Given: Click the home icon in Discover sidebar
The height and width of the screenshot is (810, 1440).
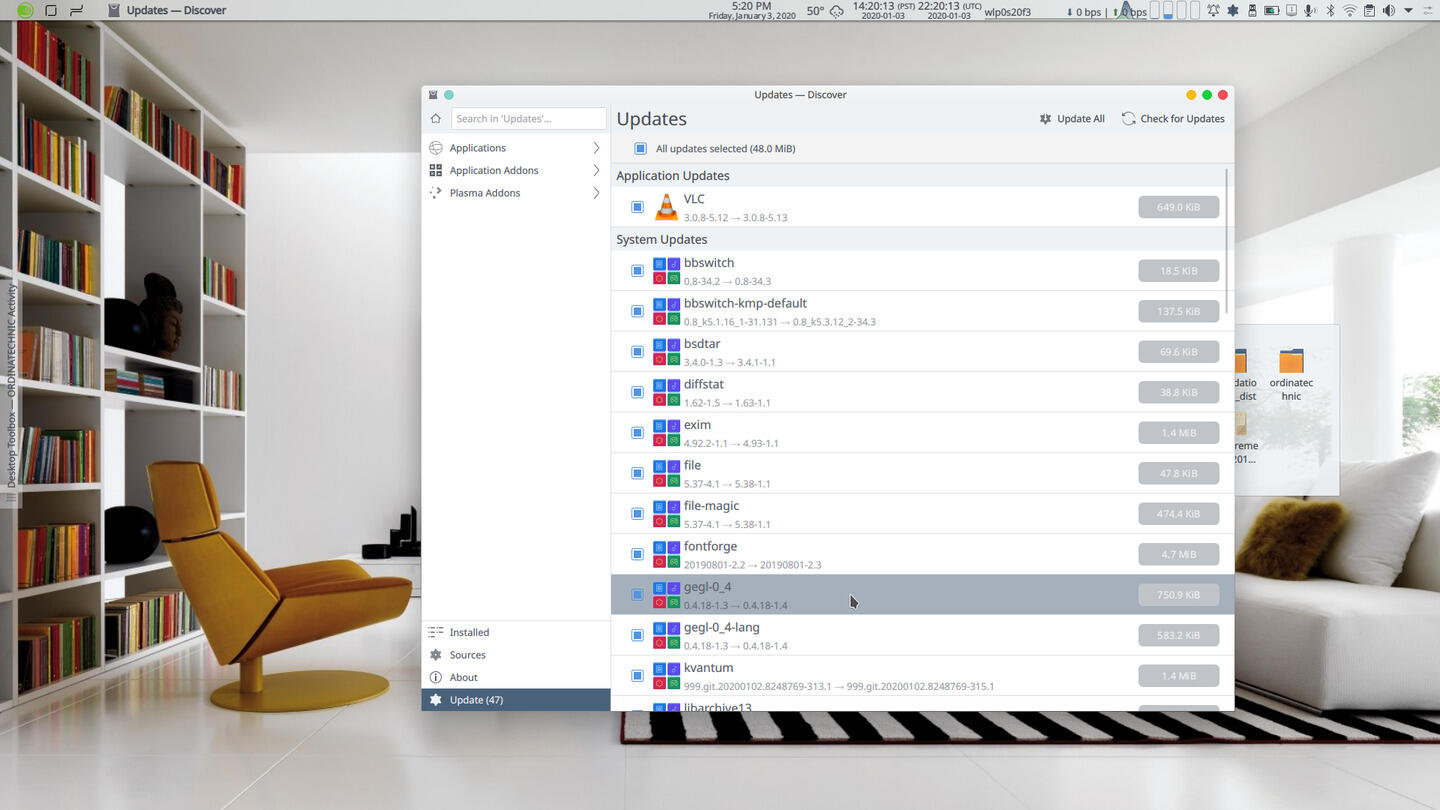Looking at the screenshot, I should pos(435,118).
